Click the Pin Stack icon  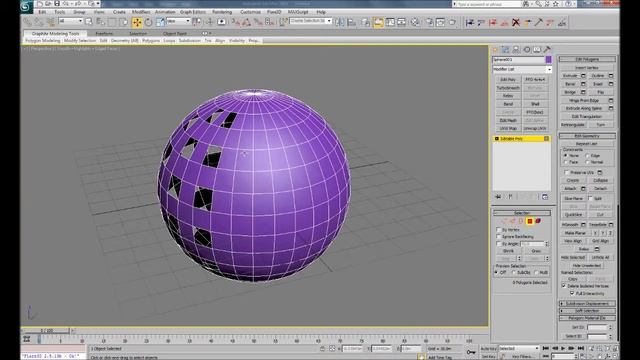[x=498, y=197]
